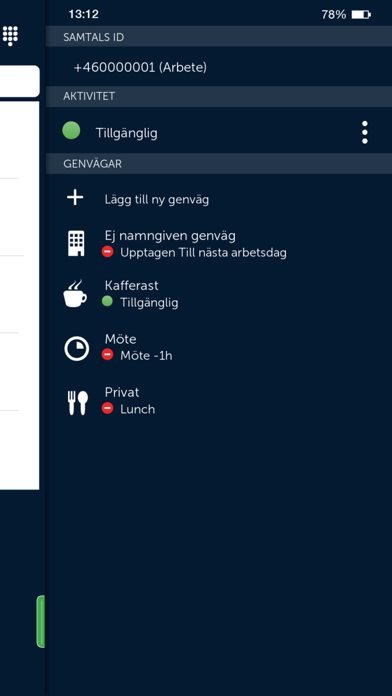Select the clock Möte icon
The image size is (392, 696).
point(76,348)
